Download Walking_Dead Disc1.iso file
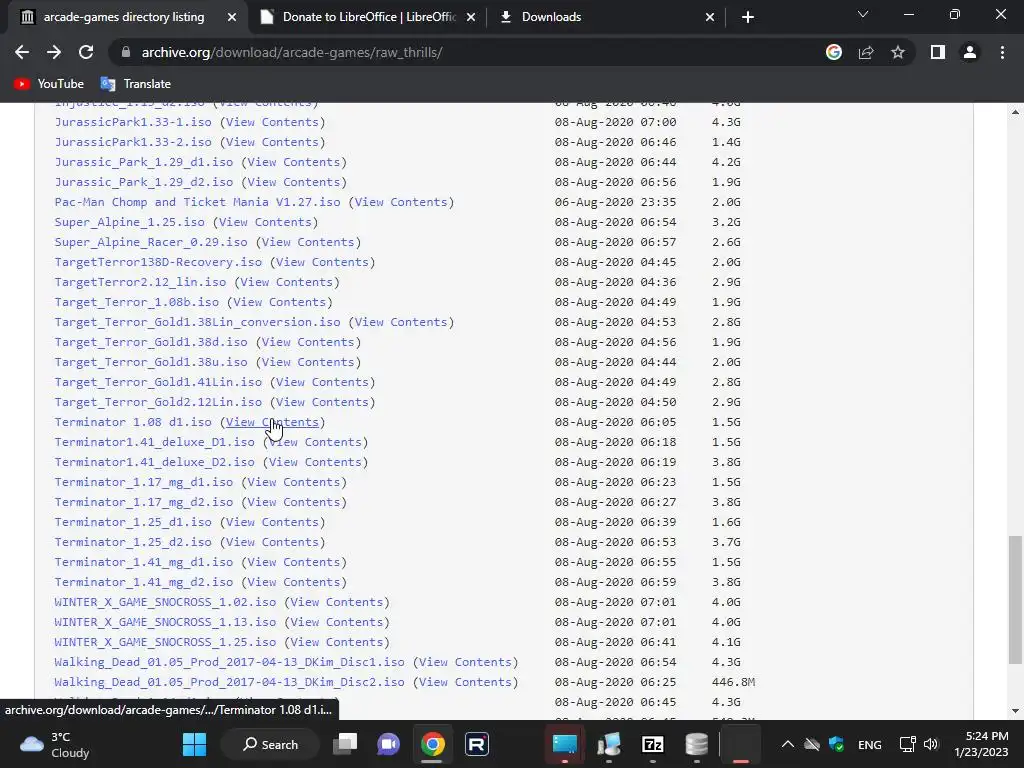This screenshot has height=768, width=1024. [x=229, y=662]
